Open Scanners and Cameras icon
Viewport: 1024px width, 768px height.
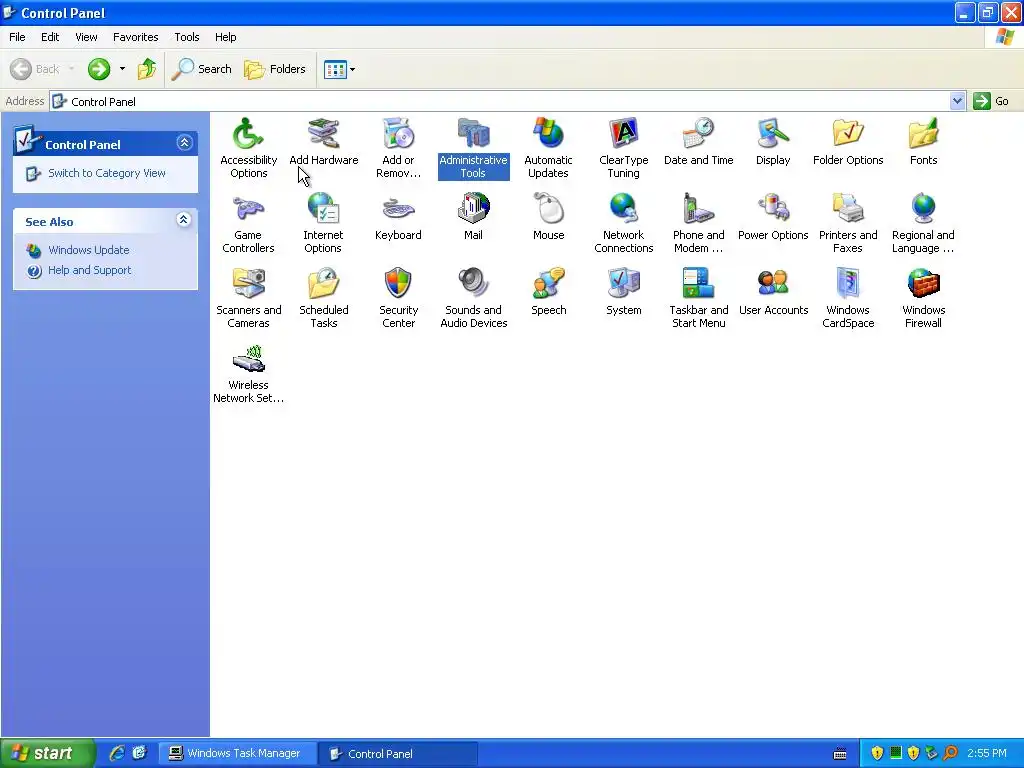(248, 284)
